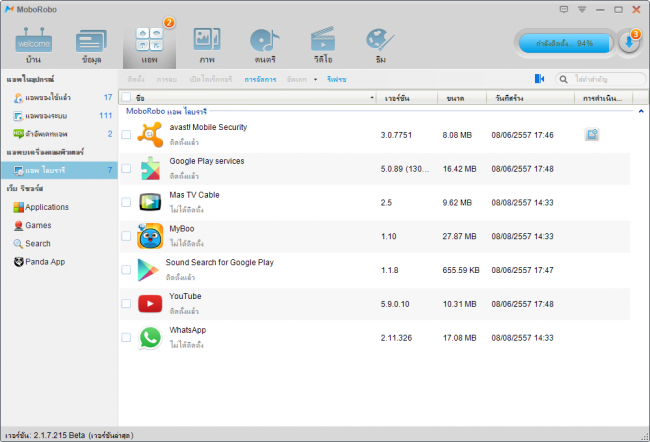Select the 655.59 KB size cell
This screenshot has width=650, height=442.
461,270
